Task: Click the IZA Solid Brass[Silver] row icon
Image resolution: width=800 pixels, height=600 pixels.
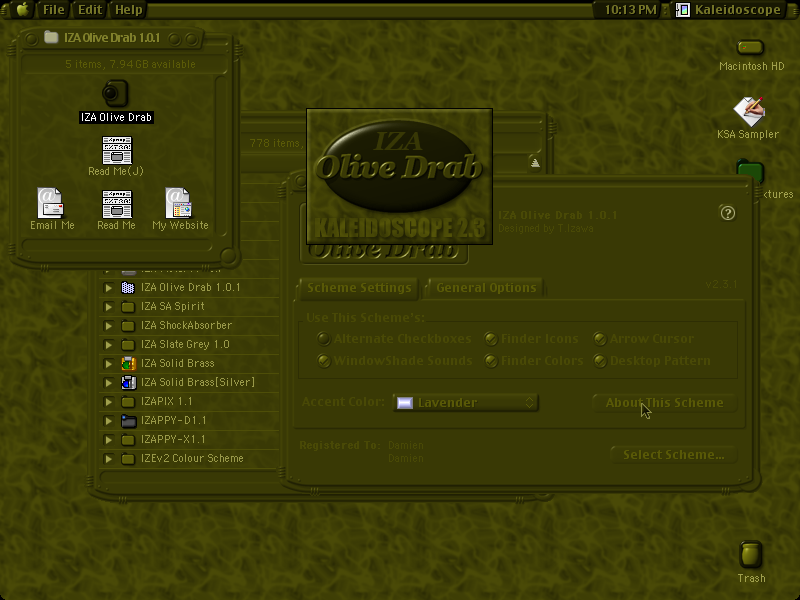Action: pyautogui.click(x=129, y=382)
